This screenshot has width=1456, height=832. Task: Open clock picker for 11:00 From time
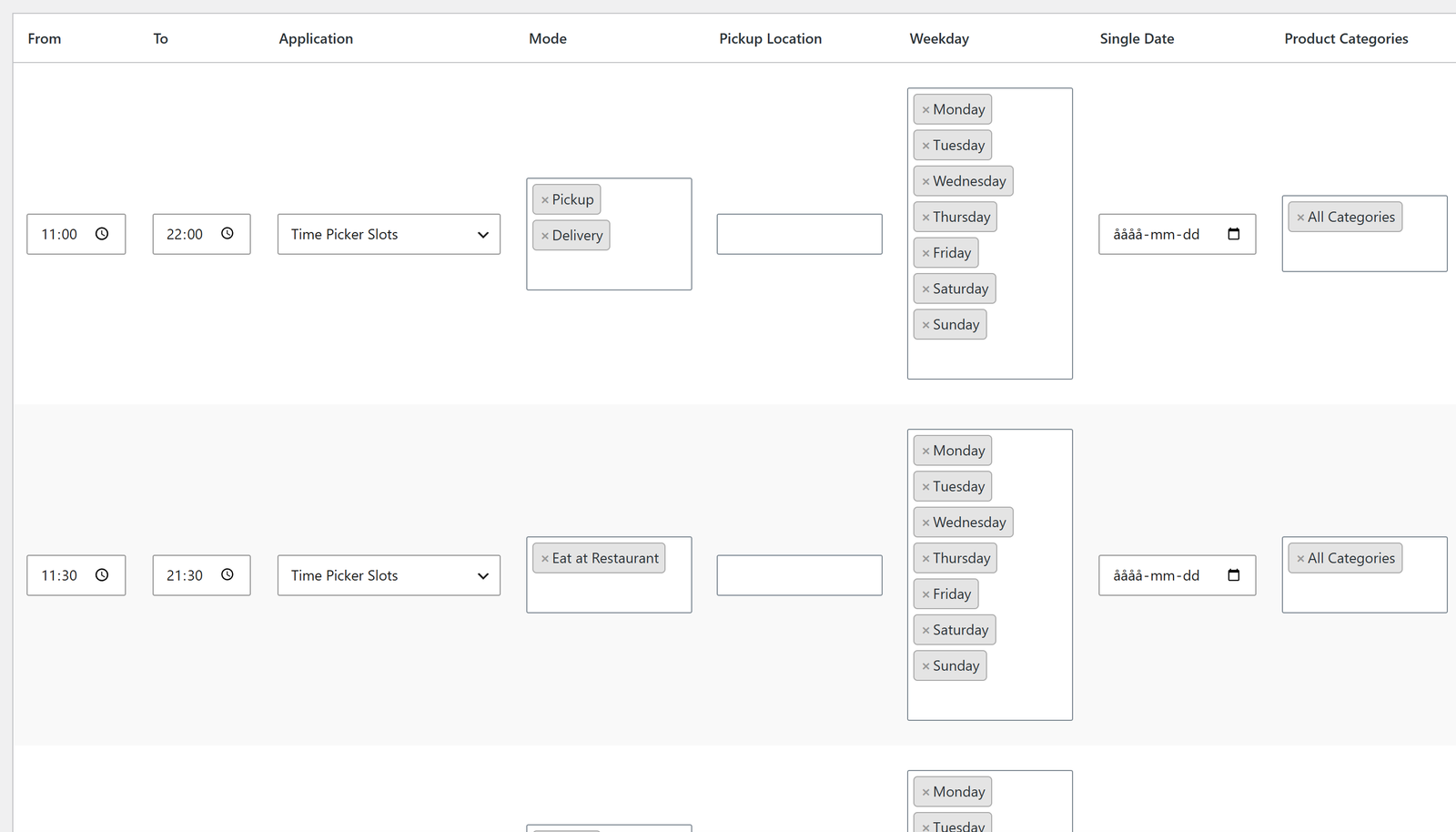102,234
